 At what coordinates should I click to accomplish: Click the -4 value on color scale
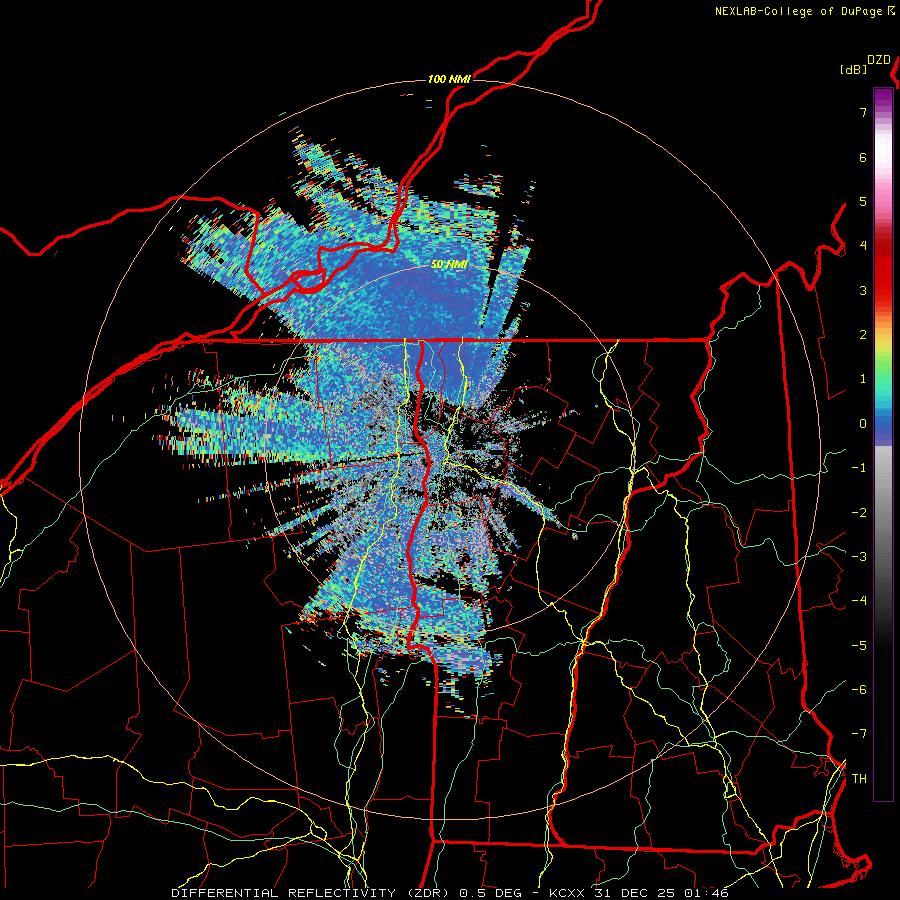click(x=859, y=601)
